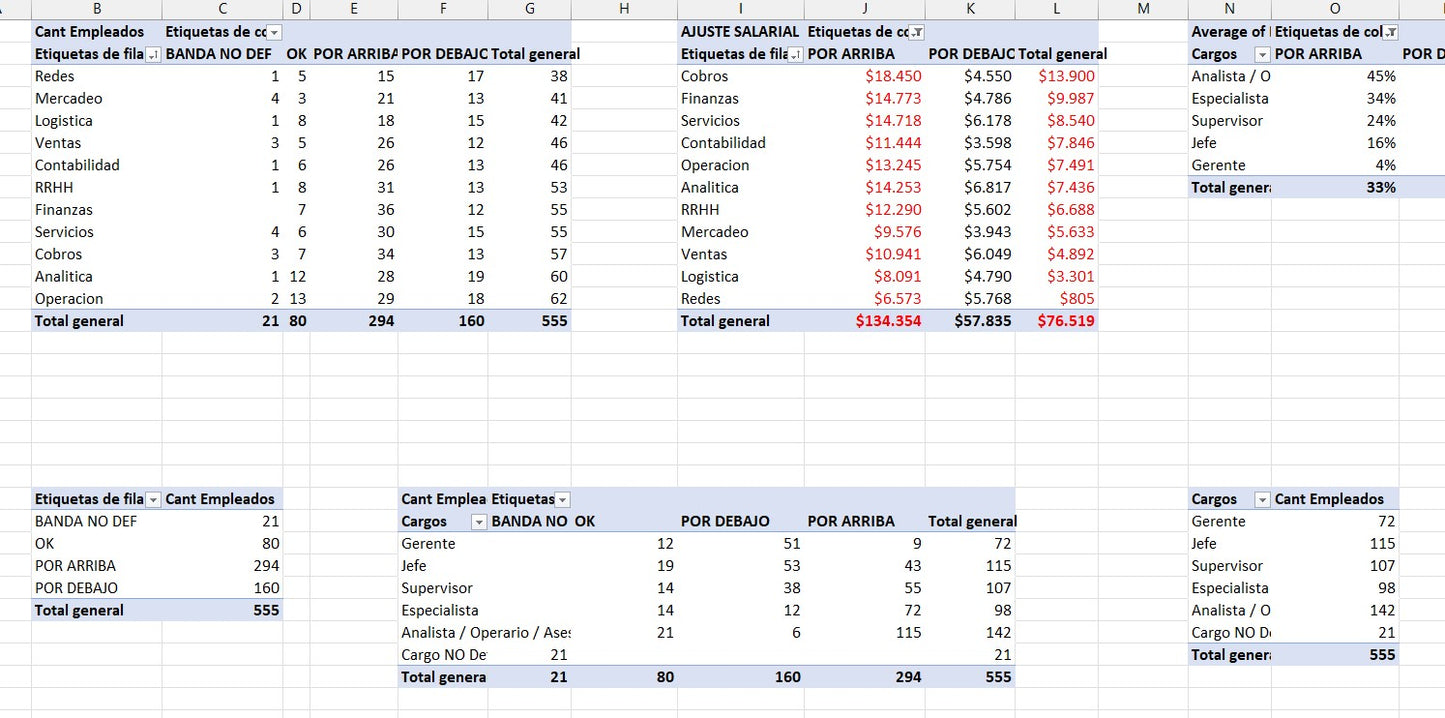Select column C header
Viewport: 1445px width, 718px height.
pos(223,9)
